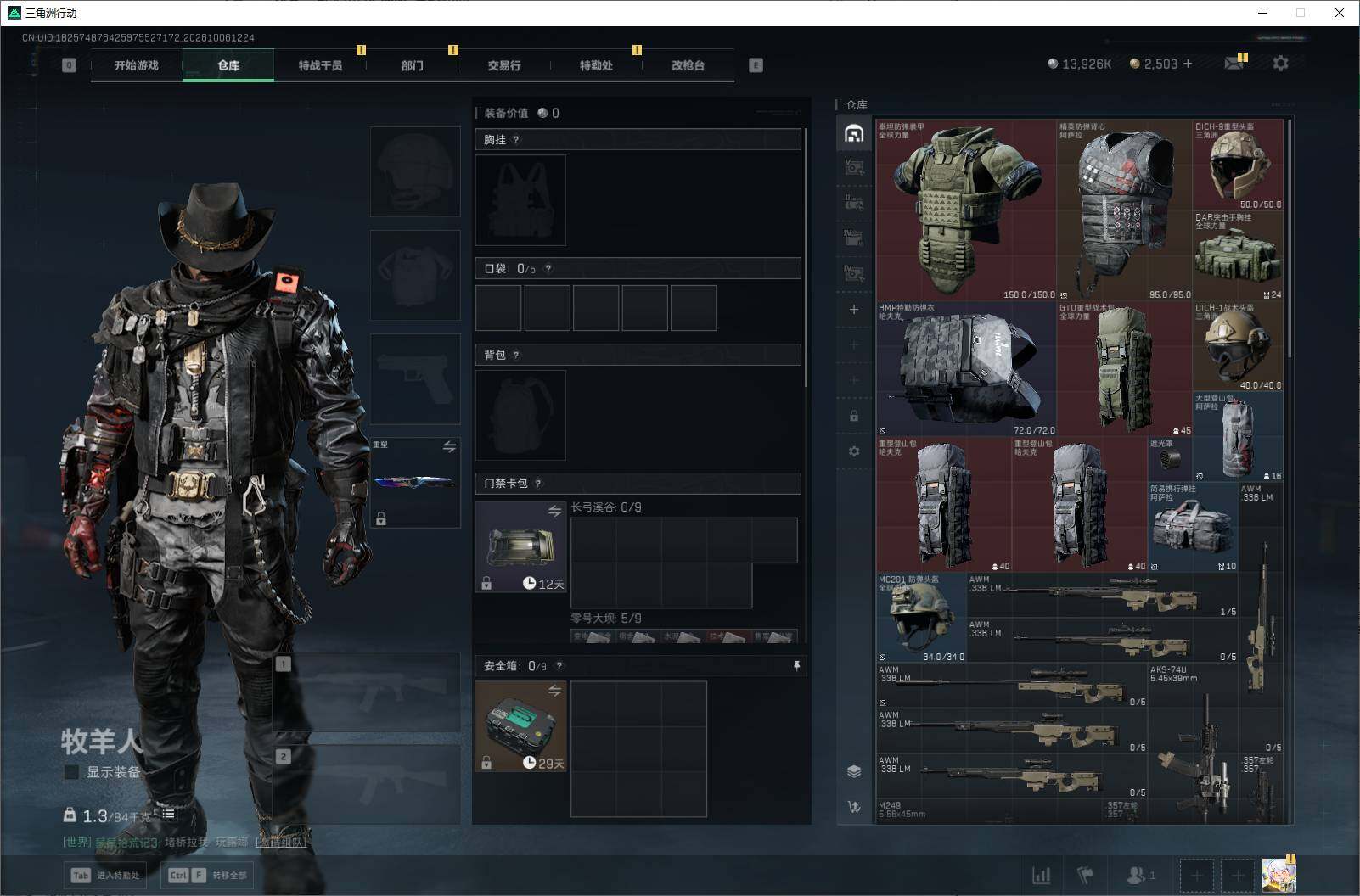Swap the access key card case

[554, 511]
